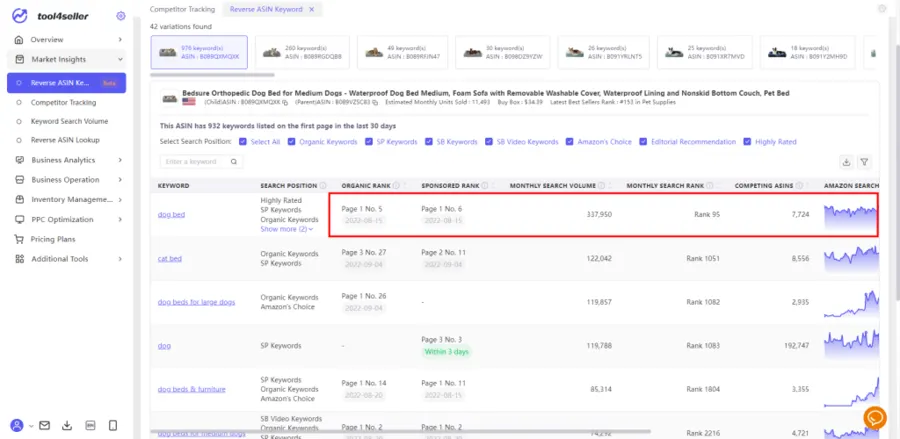Uncheck Editorial Recommendation filter

pyautogui.click(x=643, y=142)
